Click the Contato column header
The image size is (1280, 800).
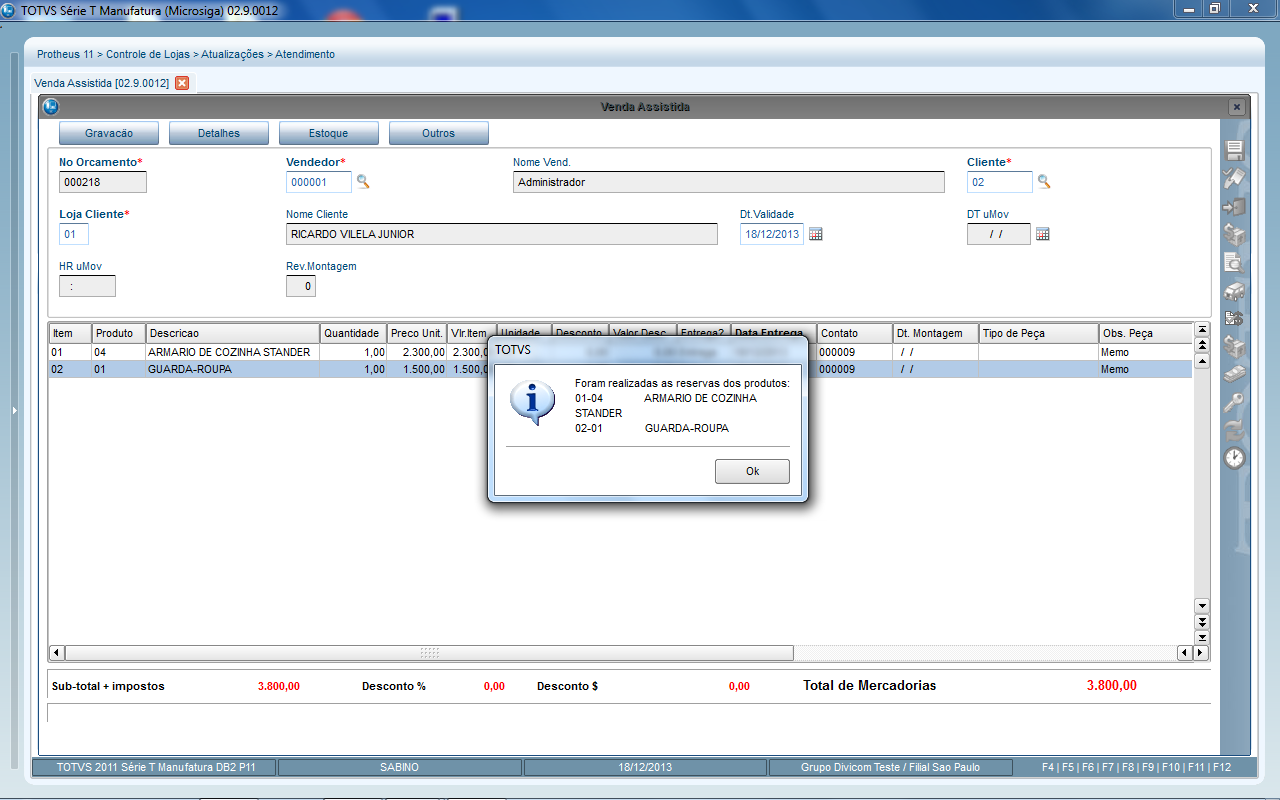click(x=855, y=333)
